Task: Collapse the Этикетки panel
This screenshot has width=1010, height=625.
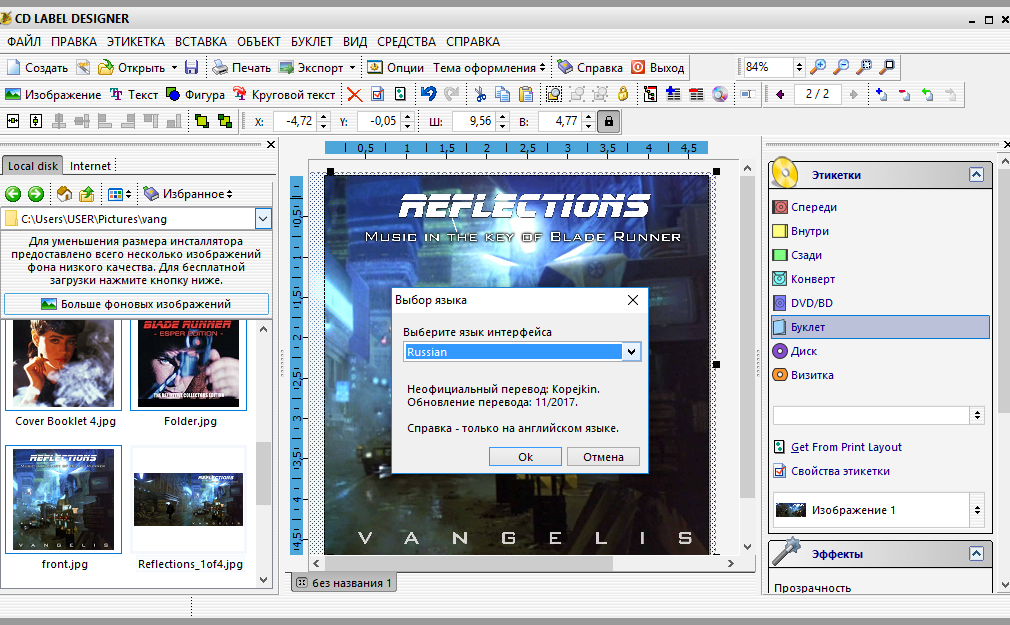Action: 977,175
